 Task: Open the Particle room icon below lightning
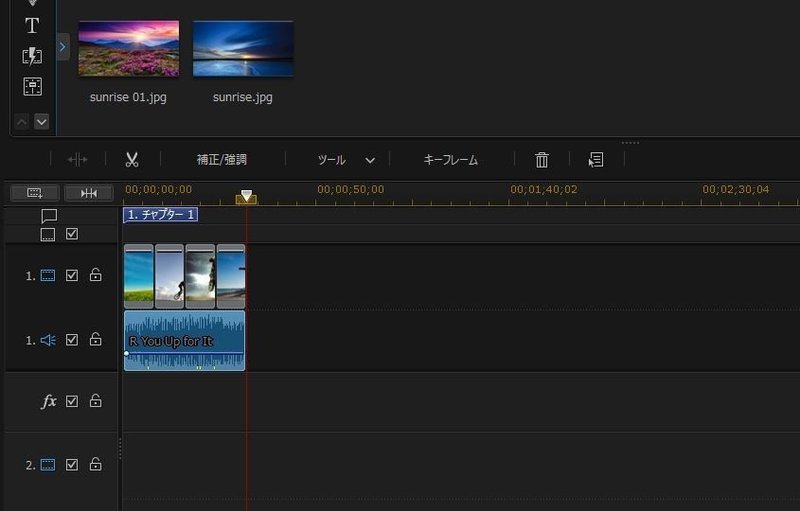(33, 87)
